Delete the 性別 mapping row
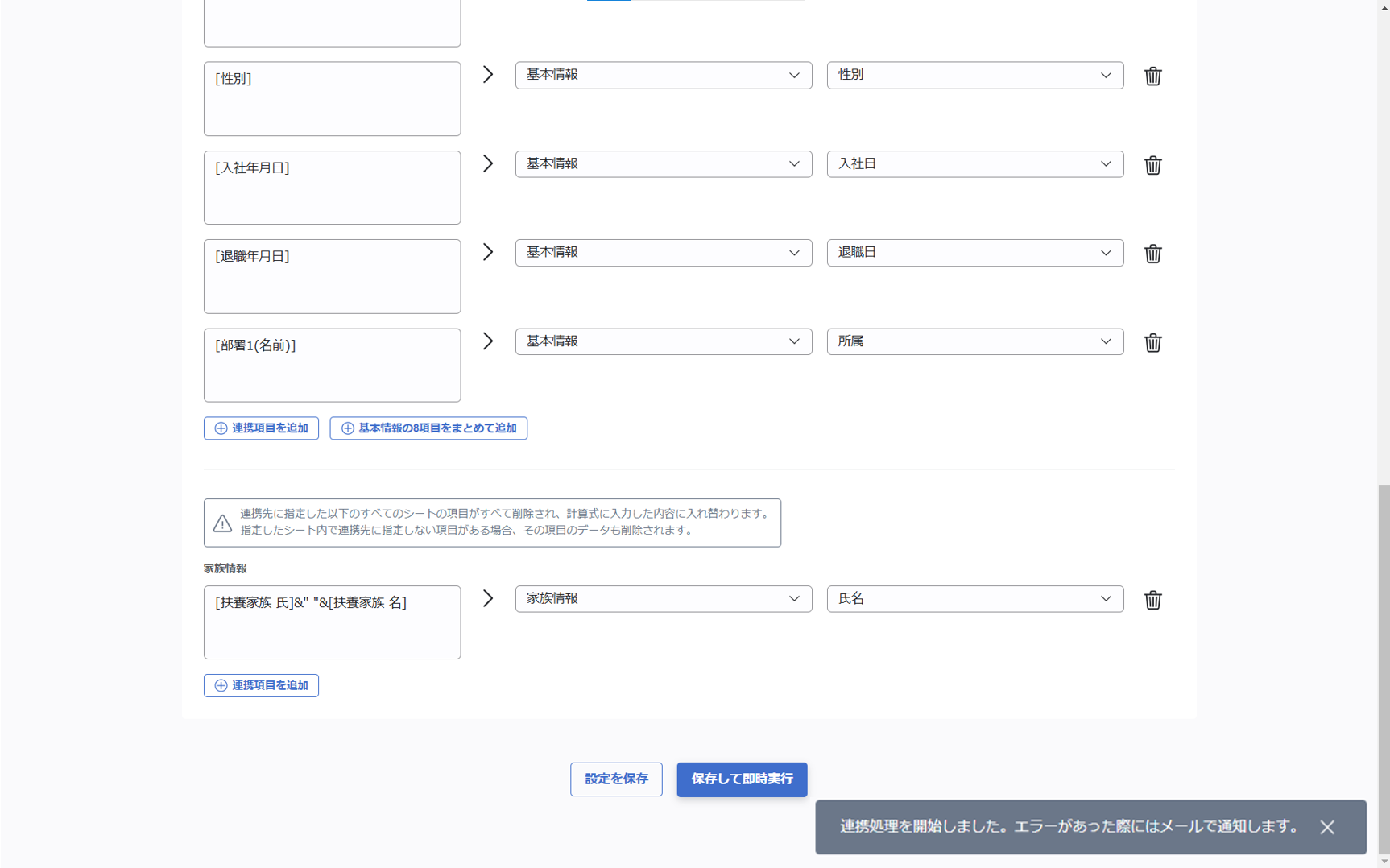This screenshot has height=868, width=1390. point(1152,76)
